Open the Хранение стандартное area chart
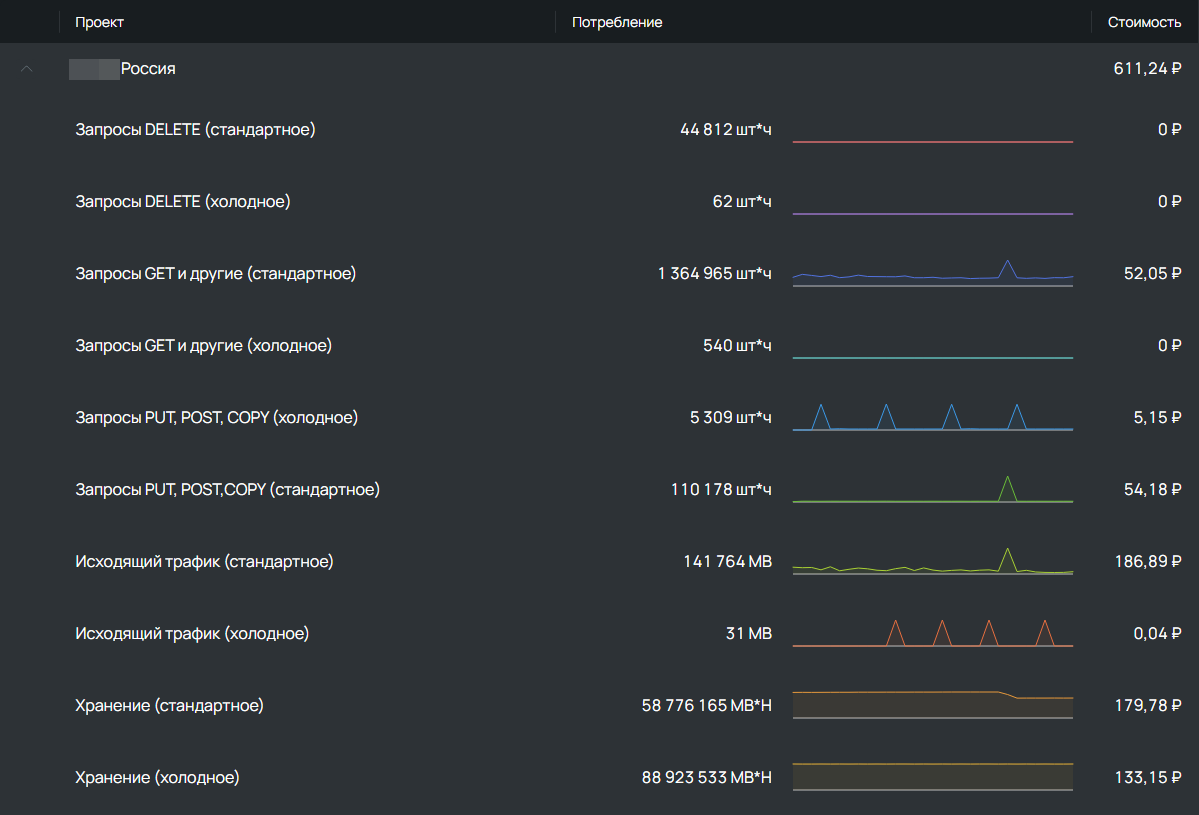1199x815 pixels. (x=932, y=704)
